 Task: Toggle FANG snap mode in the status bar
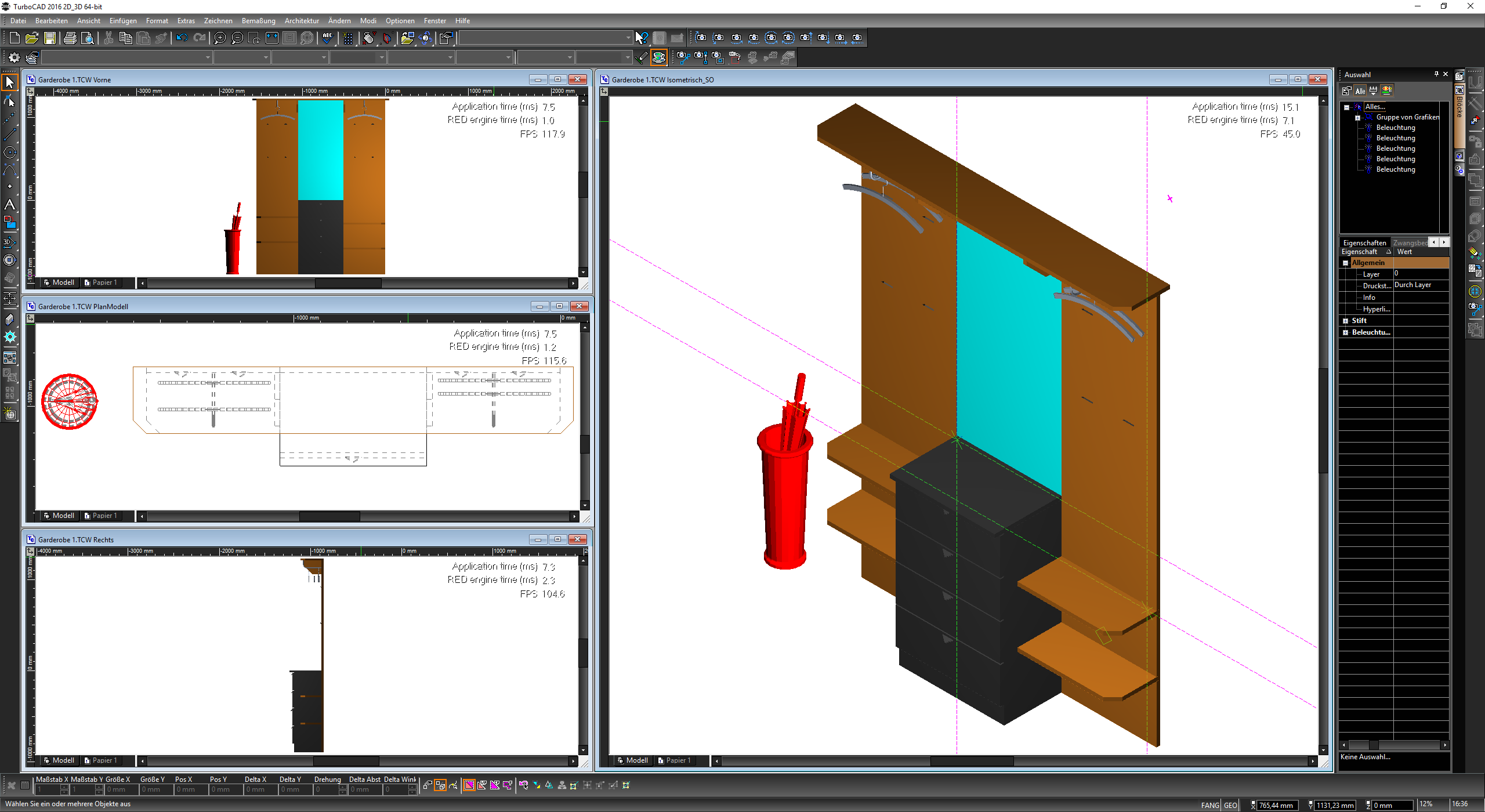[1210, 805]
